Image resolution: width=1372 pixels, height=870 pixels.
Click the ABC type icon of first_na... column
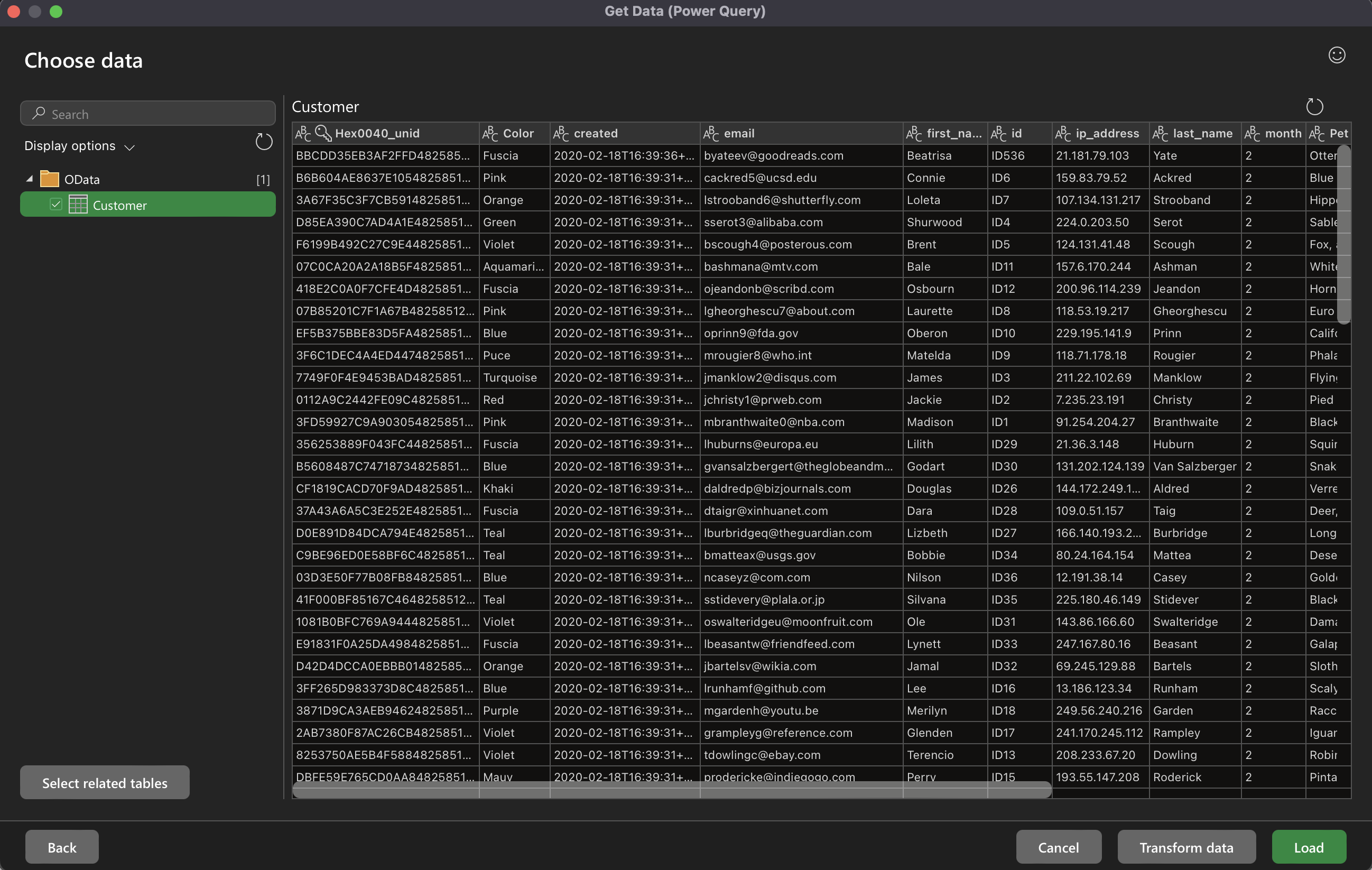tap(914, 133)
